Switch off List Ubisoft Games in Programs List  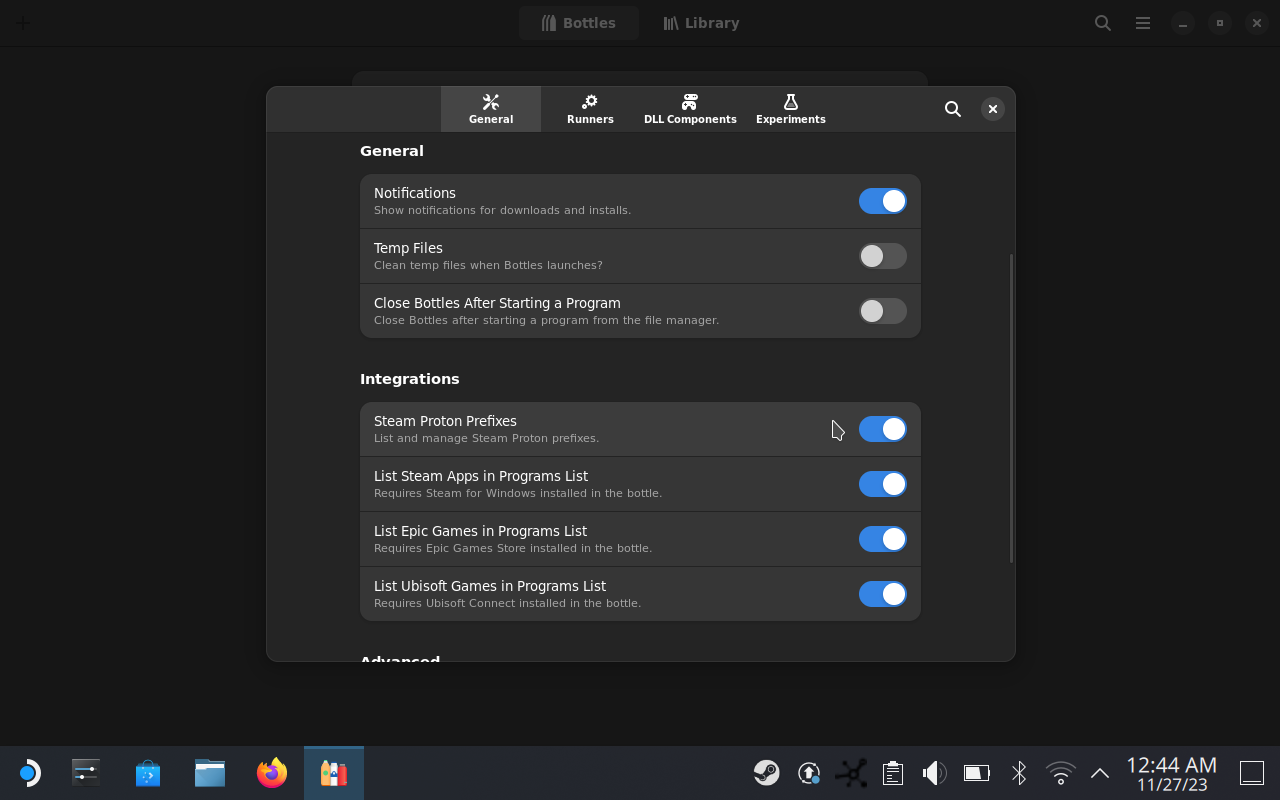coord(883,594)
